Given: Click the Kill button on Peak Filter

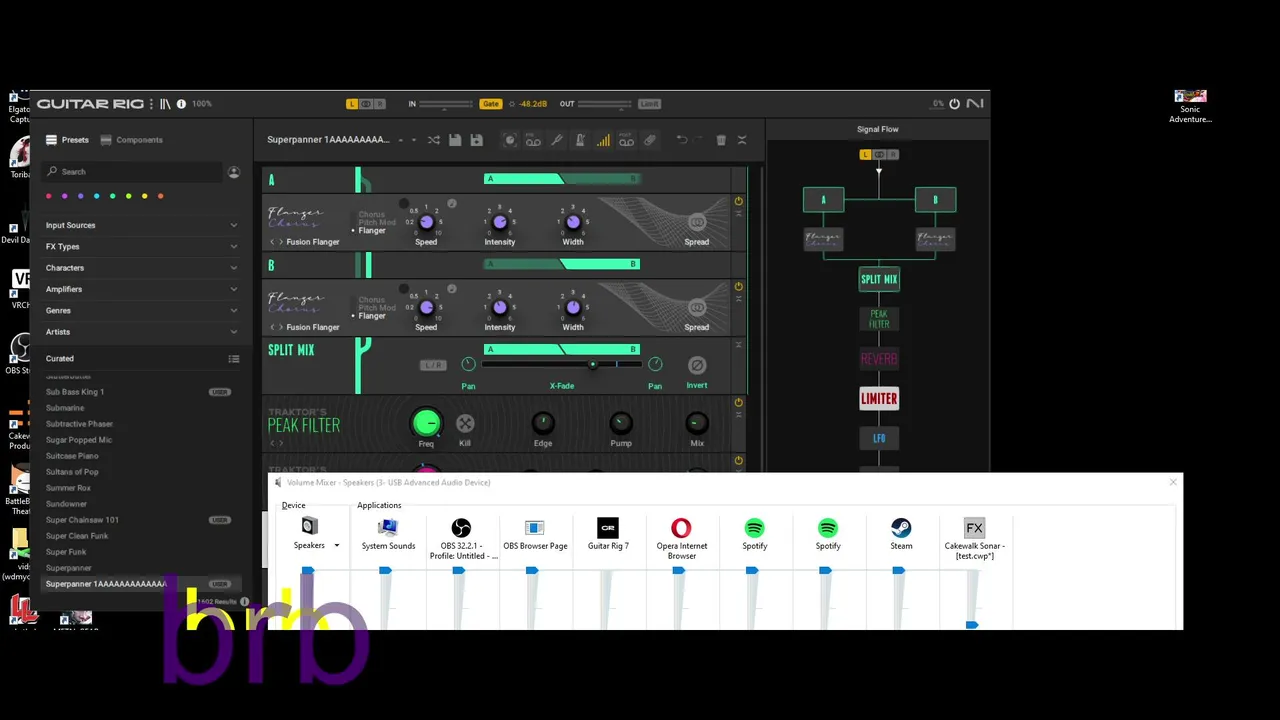Looking at the screenshot, I should [465, 424].
